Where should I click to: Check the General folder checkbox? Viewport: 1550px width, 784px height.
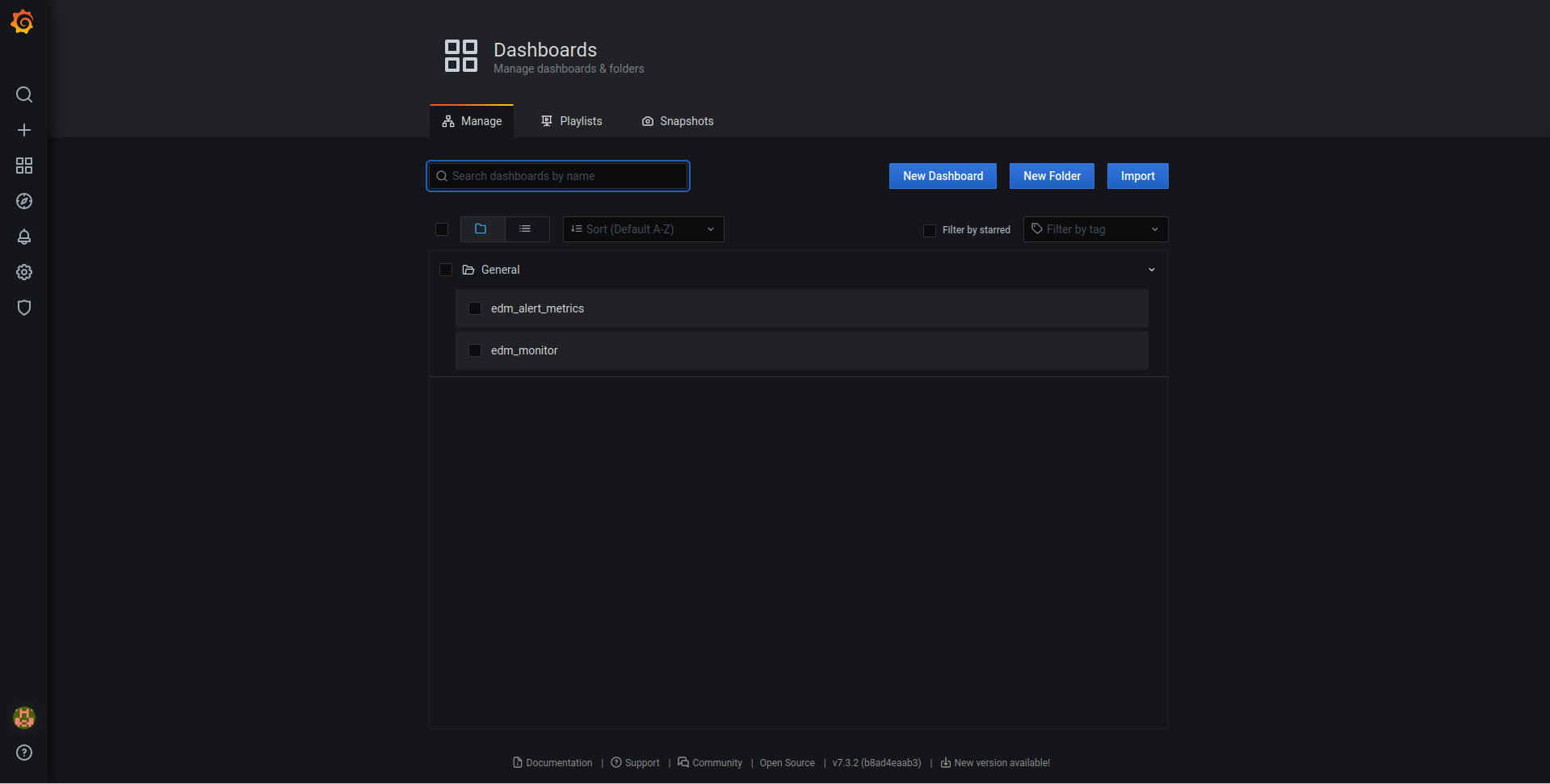tap(446, 270)
